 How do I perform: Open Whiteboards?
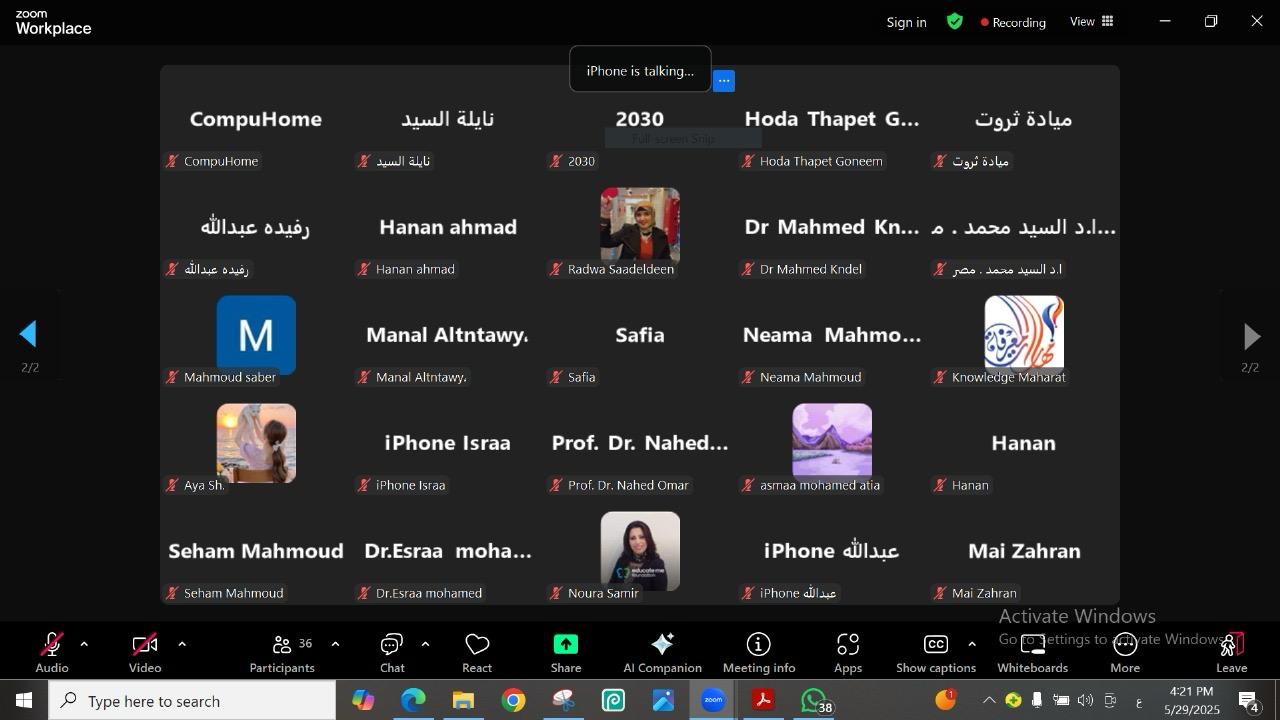click(1032, 652)
